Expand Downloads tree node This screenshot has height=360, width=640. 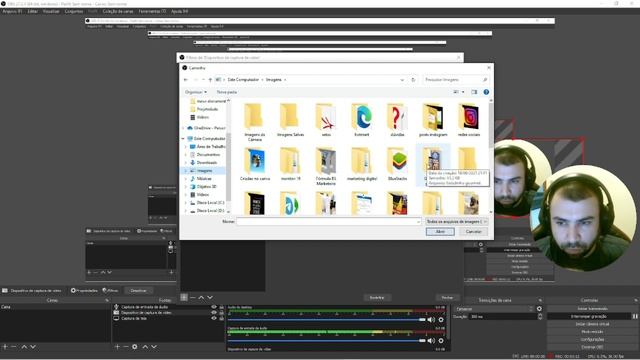pyautogui.click(x=186, y=162)
